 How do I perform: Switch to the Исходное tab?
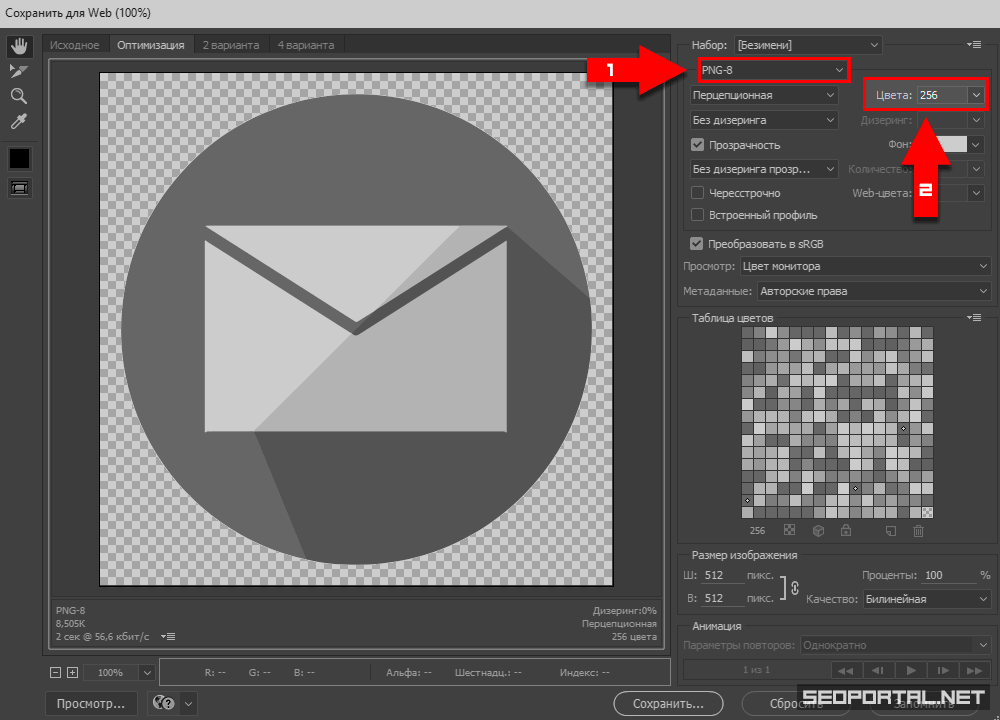(x=75, y=45)
